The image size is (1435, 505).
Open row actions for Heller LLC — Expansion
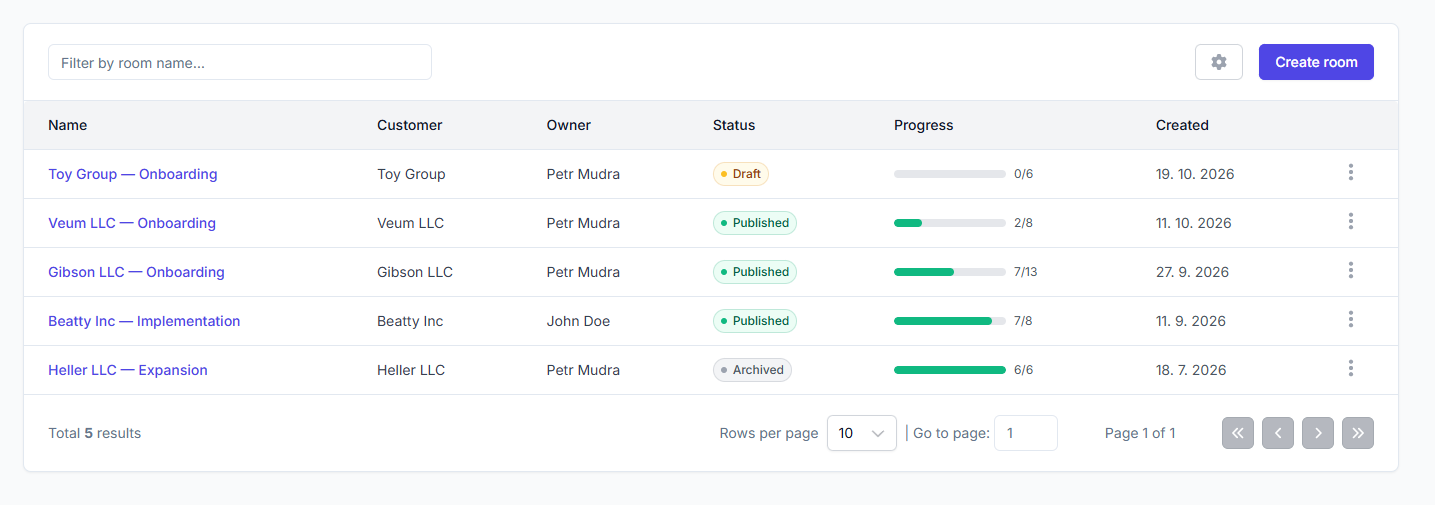click(x=1350, y=369)
